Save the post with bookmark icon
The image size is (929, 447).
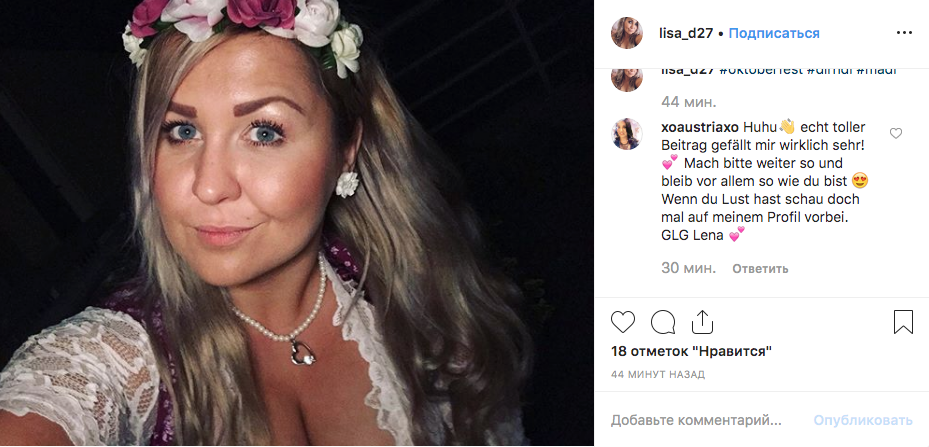click(903, 322)
